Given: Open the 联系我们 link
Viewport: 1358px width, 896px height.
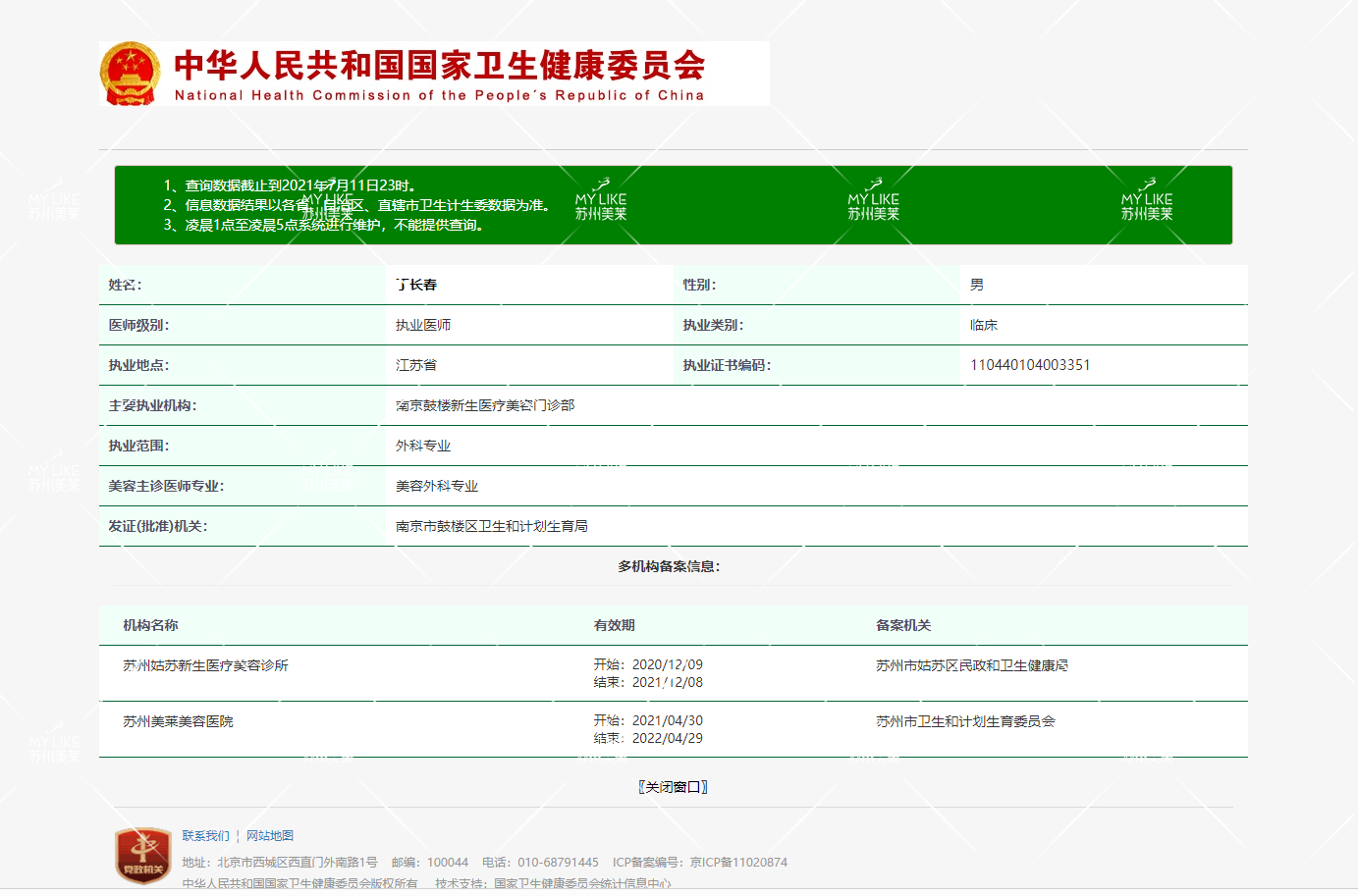Looking at the screenshot, I should [205, 836].
